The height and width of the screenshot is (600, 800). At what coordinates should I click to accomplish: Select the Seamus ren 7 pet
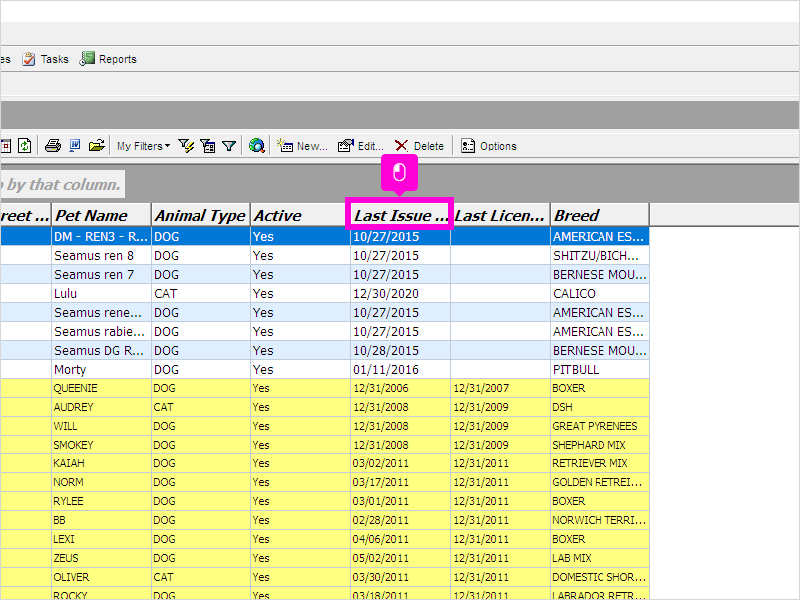(x=94, y=274)
